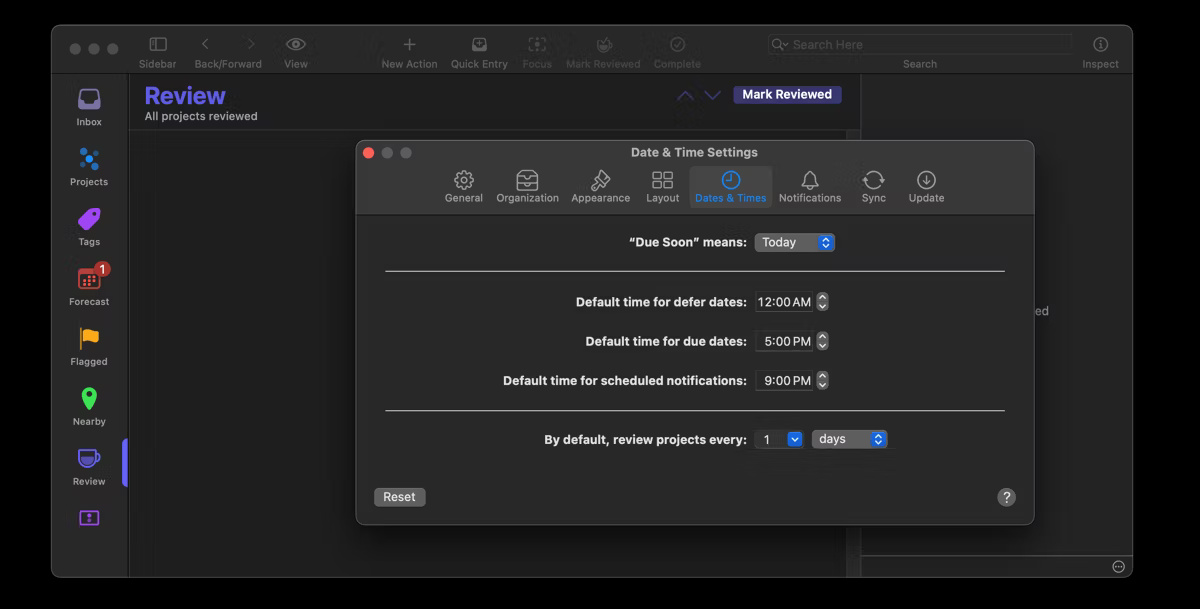Open the review interval units dropdown showing days
Viewport: 1200px width, 609px height.
[x=849, y=438]
